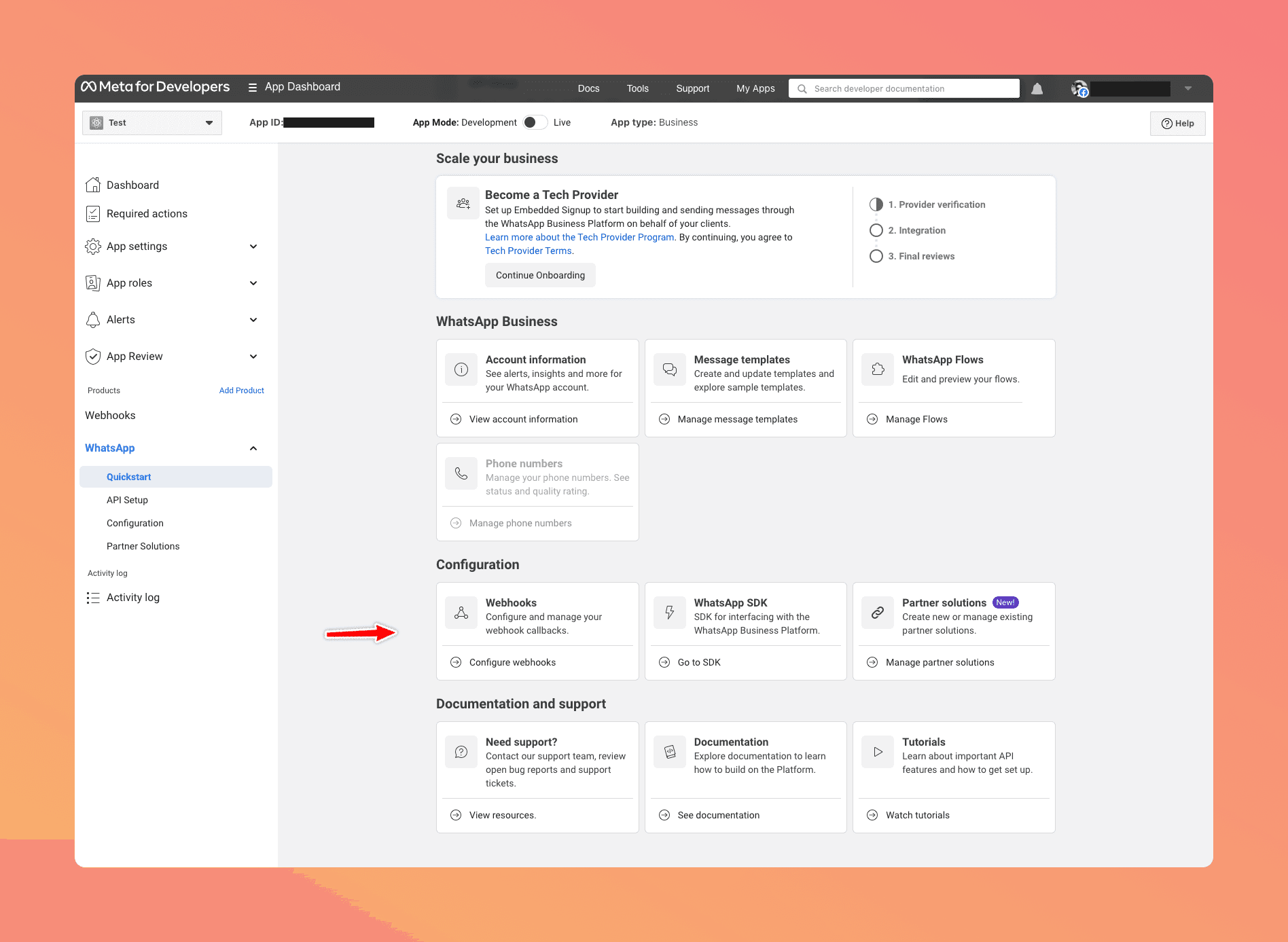The width and height of the screenshot is (1288, 942).
Task: Toggle App Mode from Development to Live
Action: coord(535,122)
